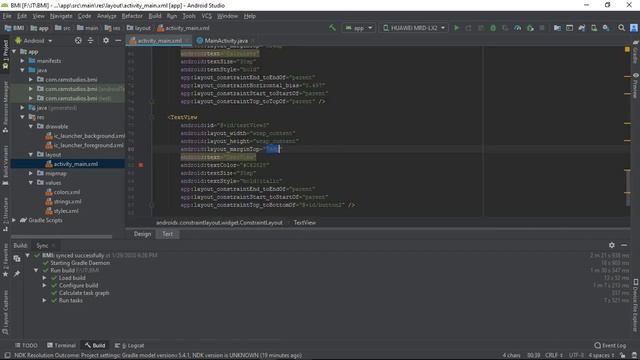Toggle the Structure side tab

pos(5,214)
